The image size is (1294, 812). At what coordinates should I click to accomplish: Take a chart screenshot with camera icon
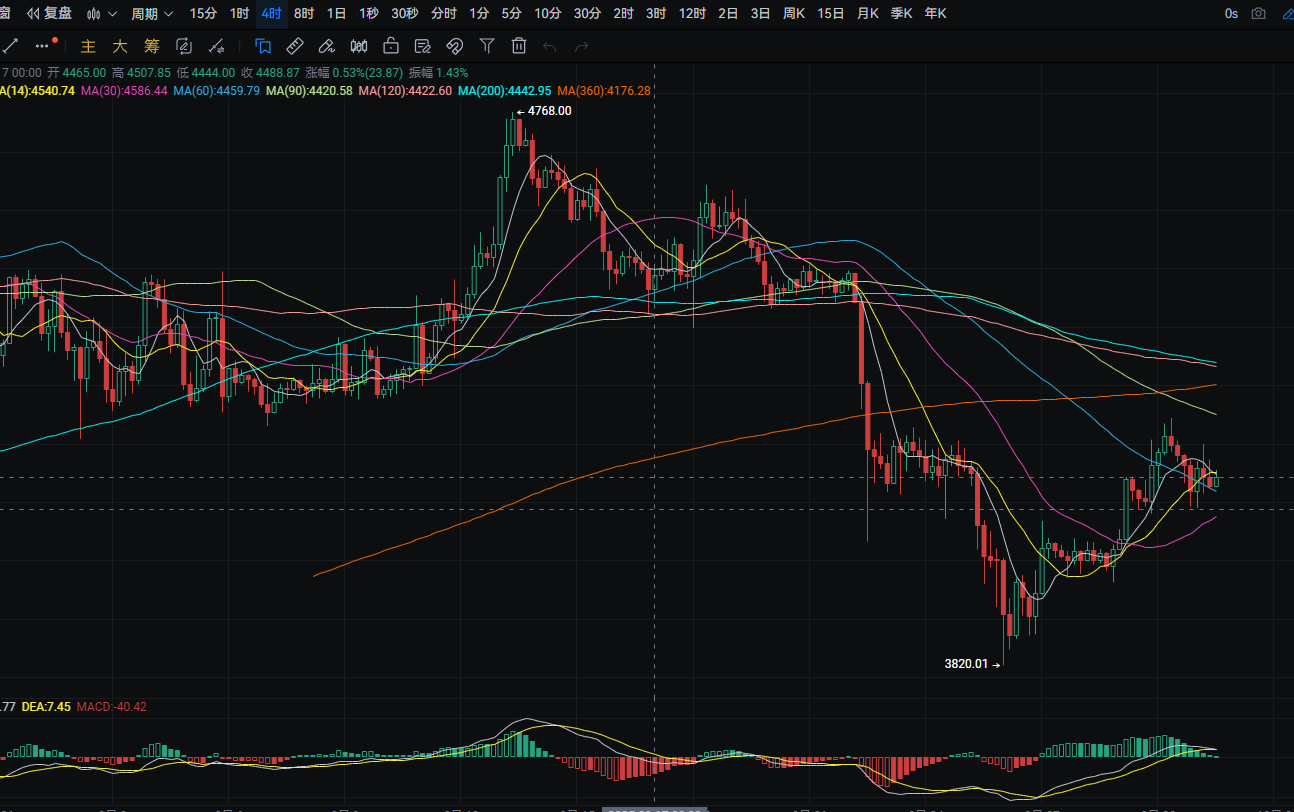1258,14
